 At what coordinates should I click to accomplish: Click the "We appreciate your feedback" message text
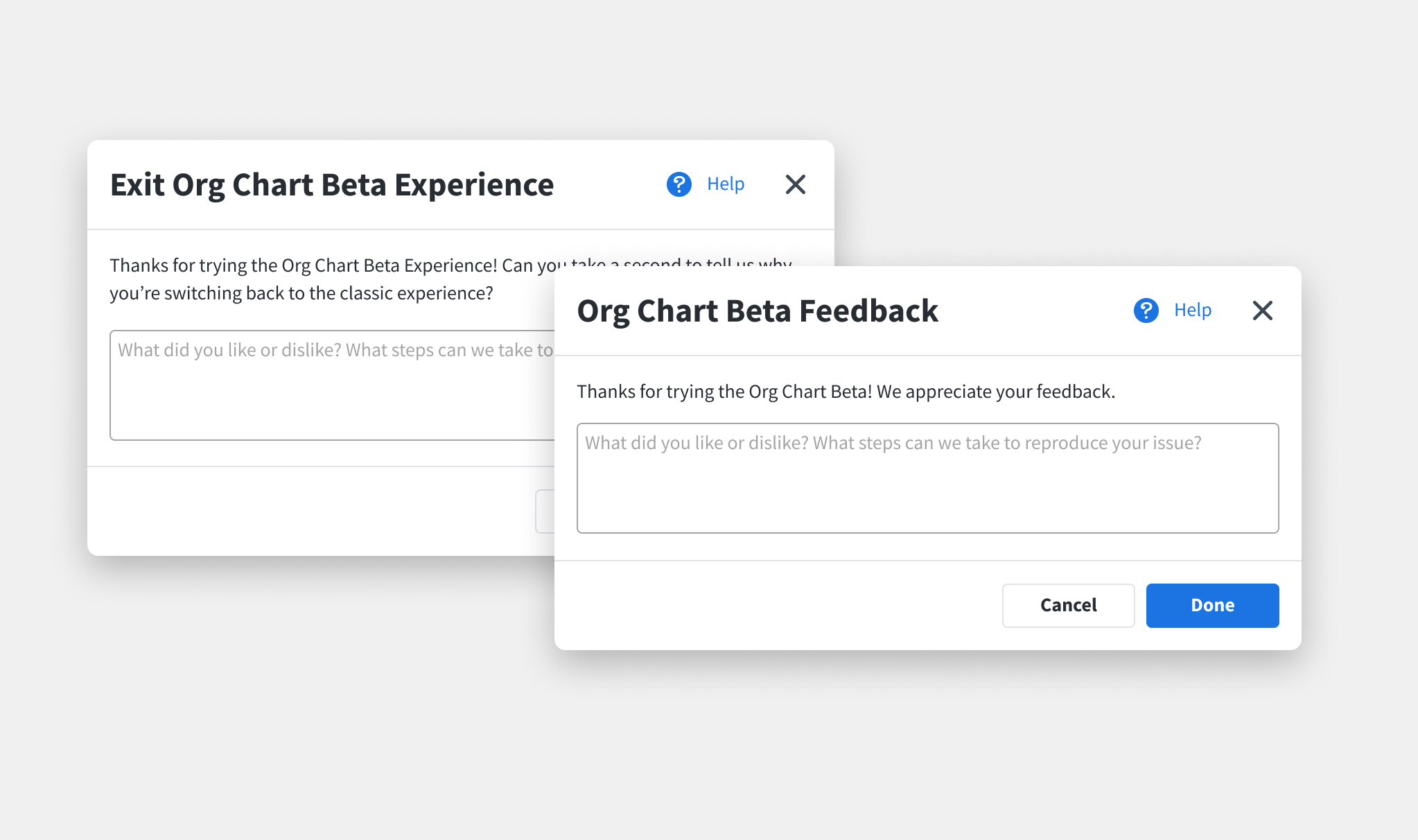click(995, 392)
